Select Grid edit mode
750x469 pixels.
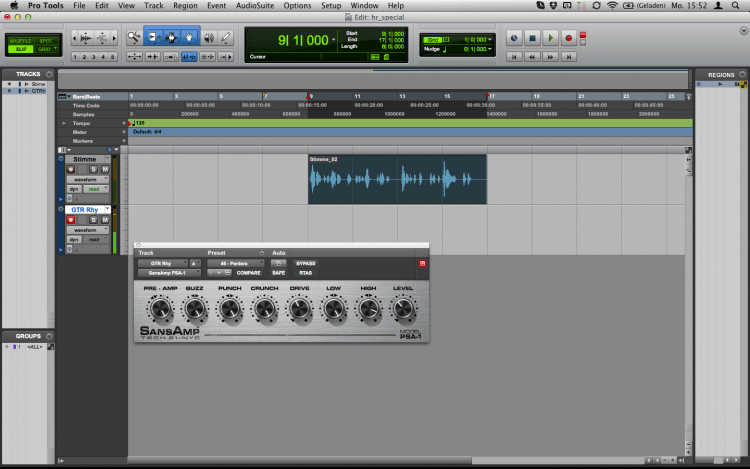(46, 49)
